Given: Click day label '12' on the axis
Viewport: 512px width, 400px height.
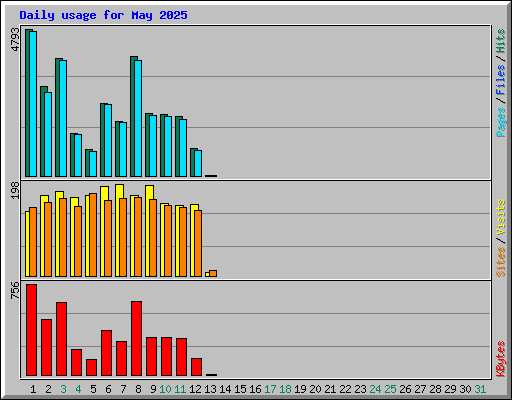Looking at the screenshot, I should (x=195, y=389).
